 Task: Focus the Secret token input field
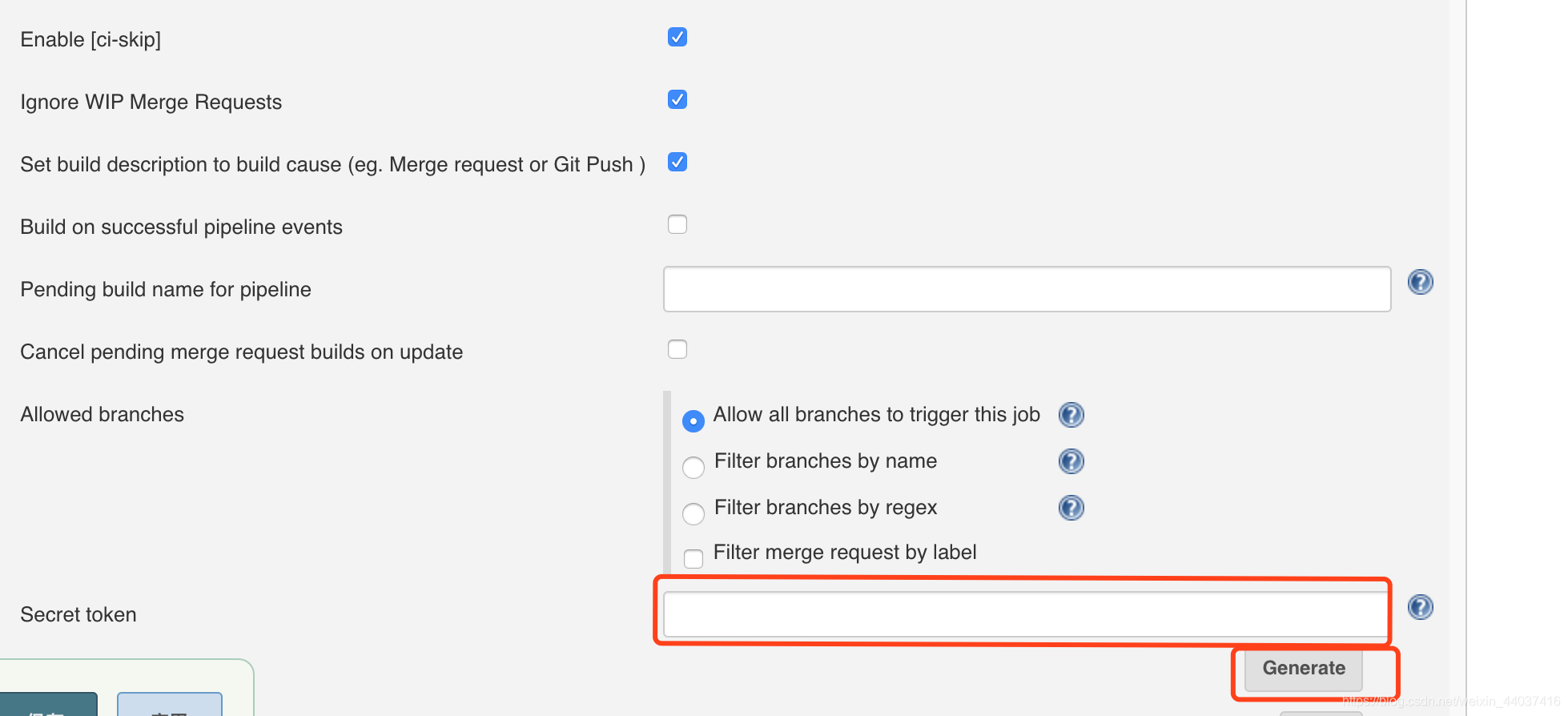pyautogui.click(x=1027, y=614)
